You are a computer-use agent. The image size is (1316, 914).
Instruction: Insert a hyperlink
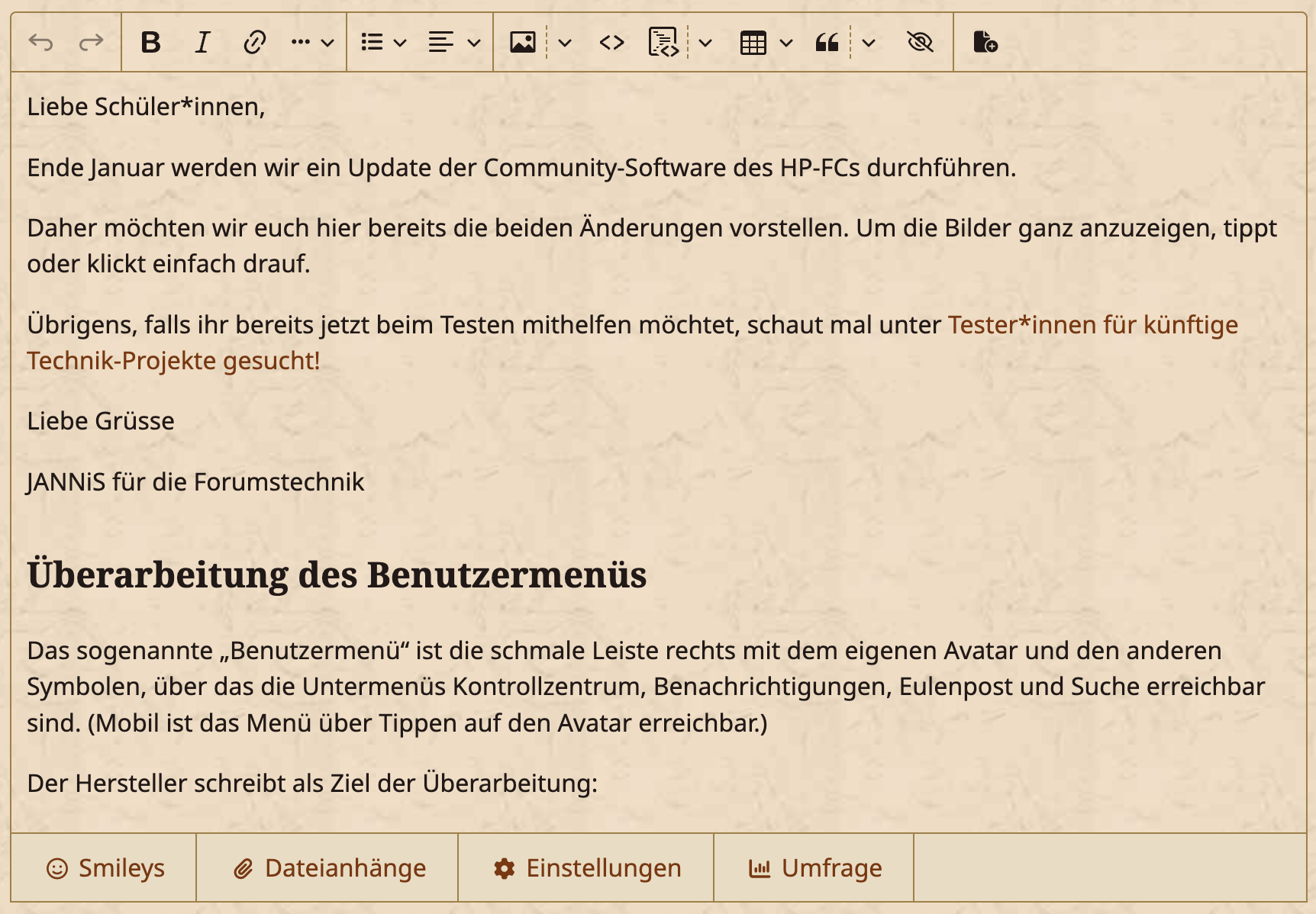[x=254, y=43]
